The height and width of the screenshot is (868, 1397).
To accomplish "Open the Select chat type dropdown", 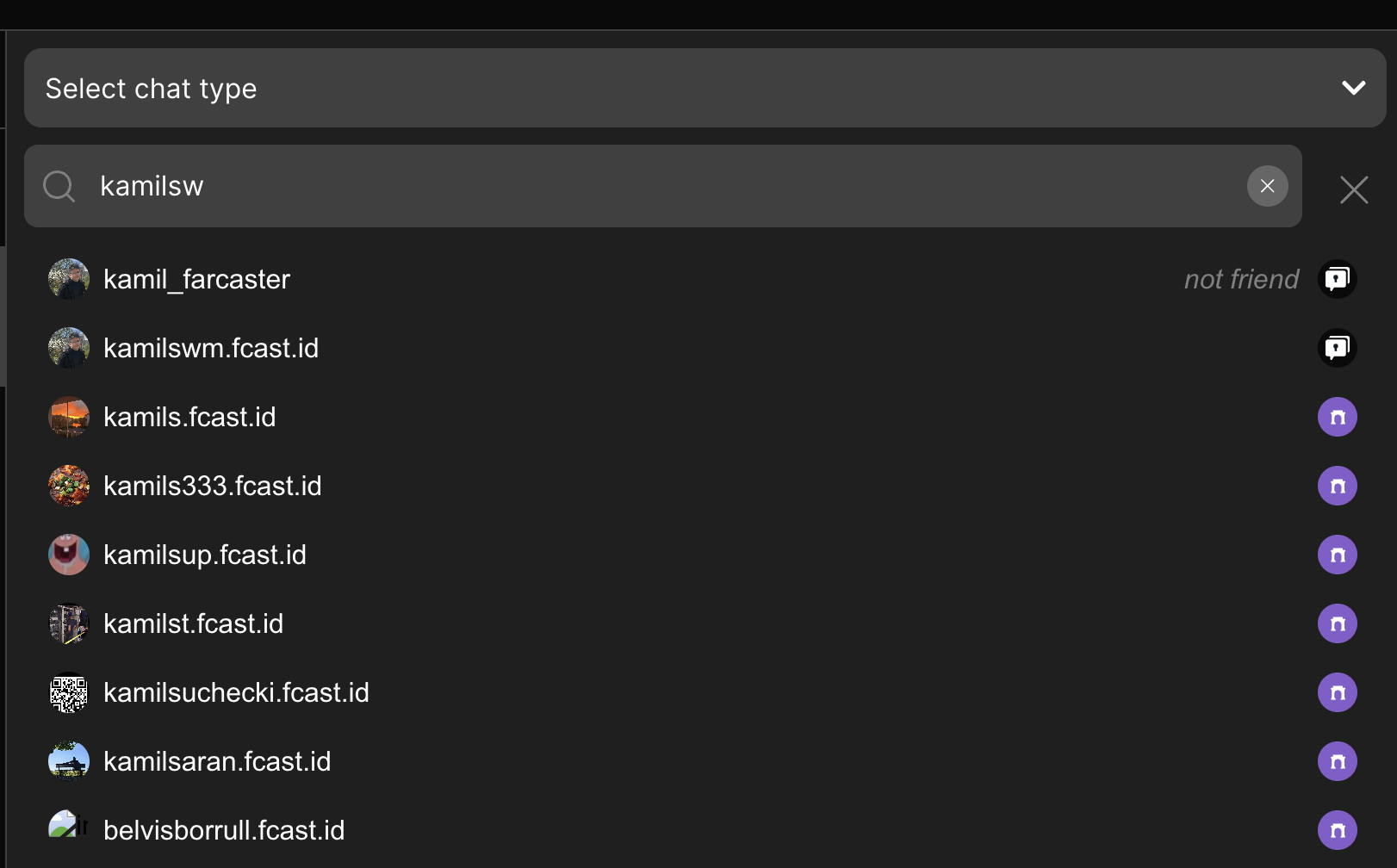I will click(689, 88).
